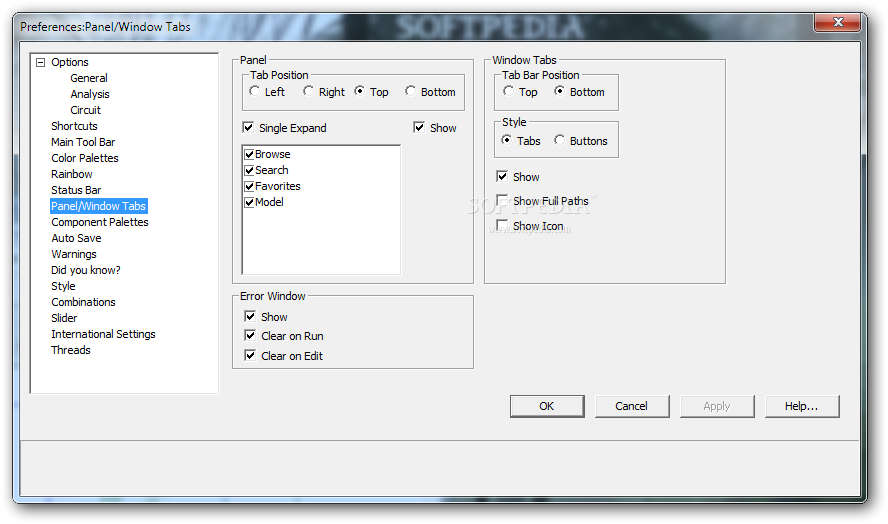Image resolution: width=888 pixels, height=524 pixels.
Task: Open the Main Tool Bar preferences
Action: [x=83, y=142]
